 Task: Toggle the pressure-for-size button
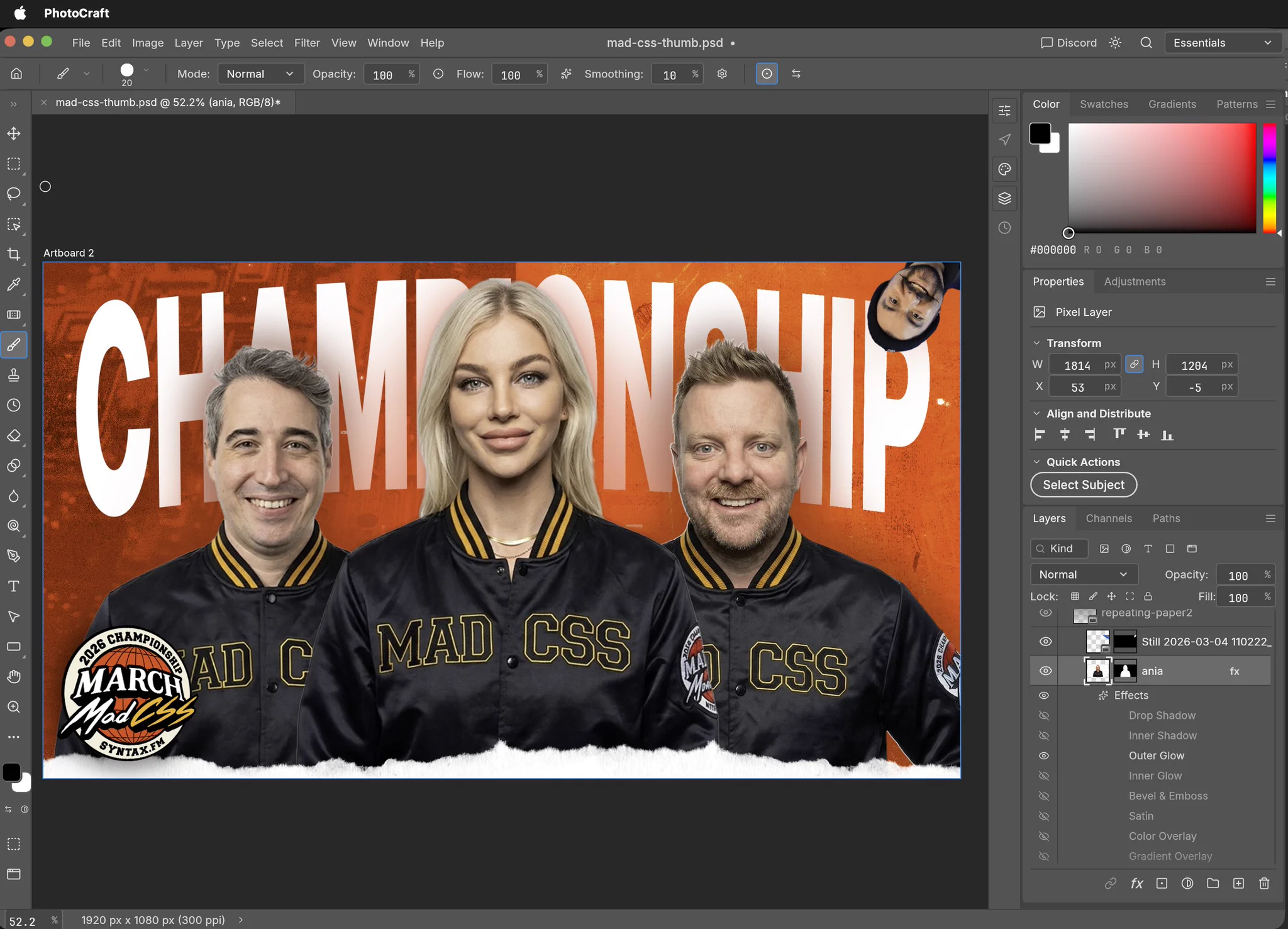point(766,74)
